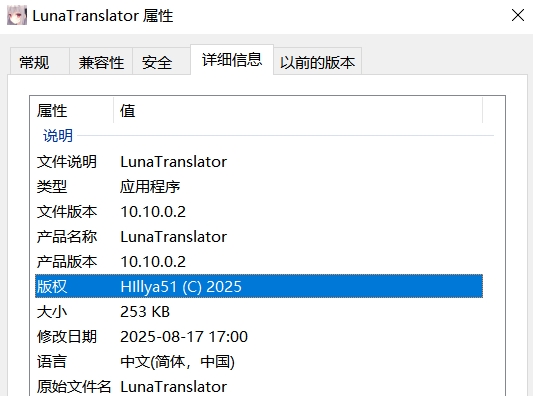Image resolution: width=533 pixels, height=396 pixels.
Task: Click the 详细信息 tab
Action: coord(232,60)
